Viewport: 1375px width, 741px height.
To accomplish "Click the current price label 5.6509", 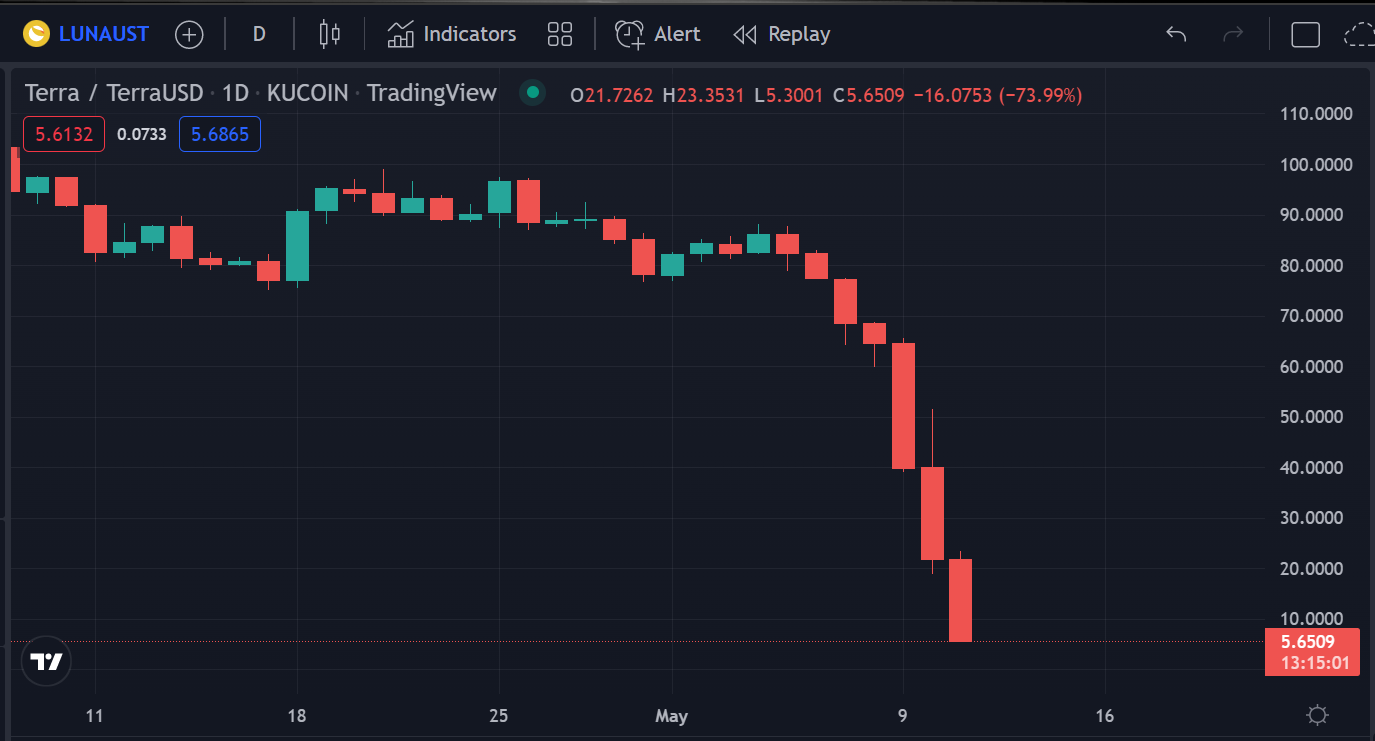I will (x=1312, y=652).
